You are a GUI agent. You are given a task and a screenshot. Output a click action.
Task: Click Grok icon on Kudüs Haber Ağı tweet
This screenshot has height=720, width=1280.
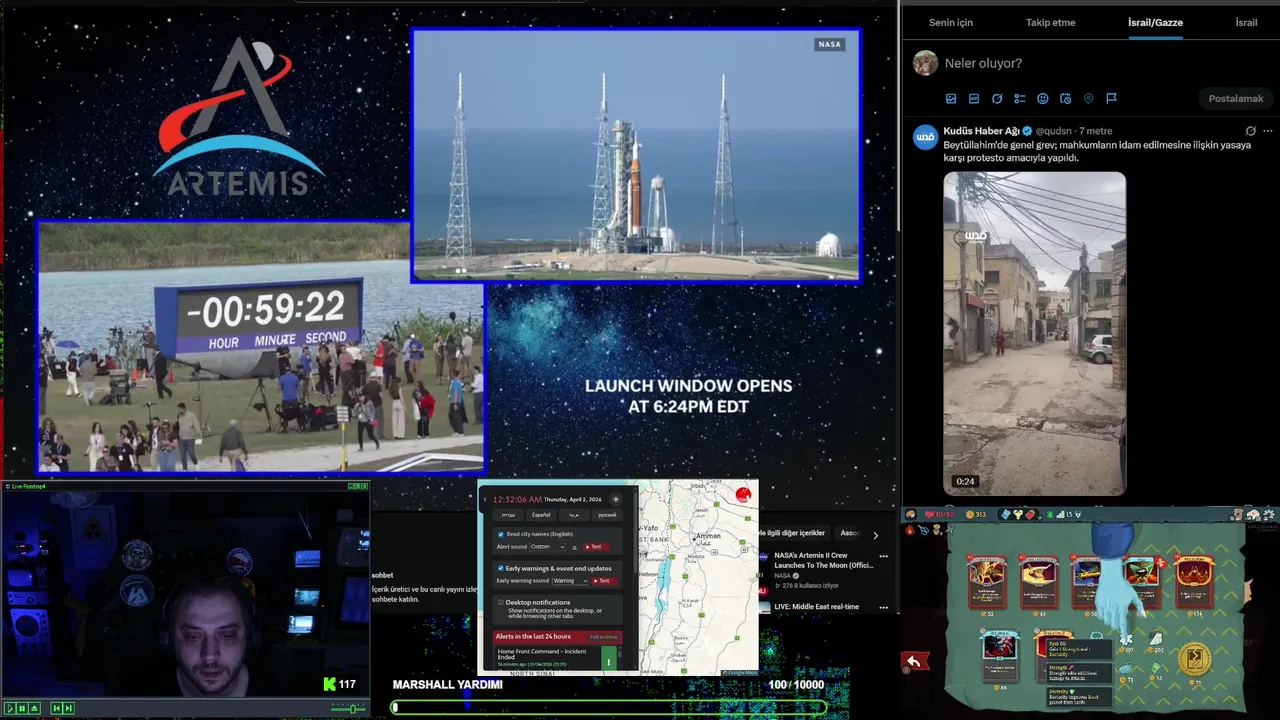coord(1250,131)
